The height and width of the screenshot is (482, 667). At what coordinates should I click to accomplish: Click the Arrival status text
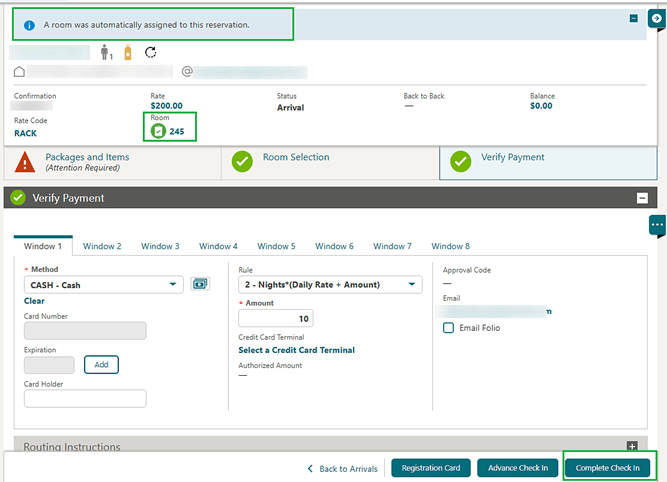pos(291,108)
